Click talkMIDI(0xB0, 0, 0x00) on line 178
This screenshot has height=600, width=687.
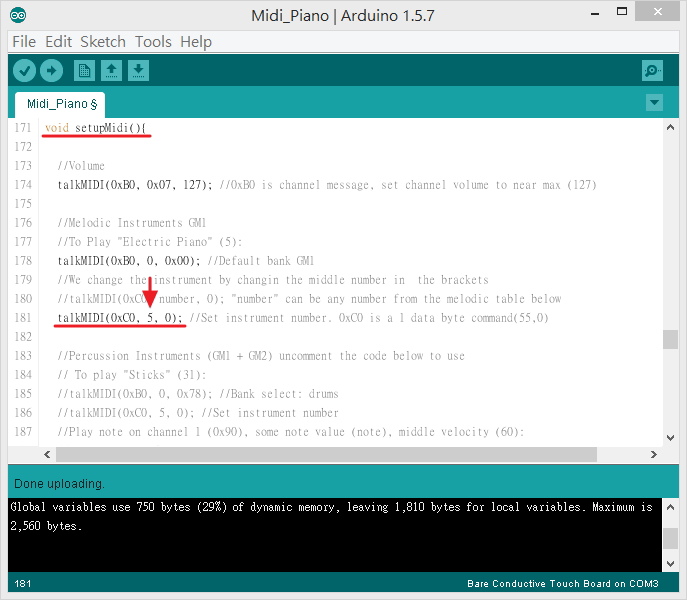(129, 261)
